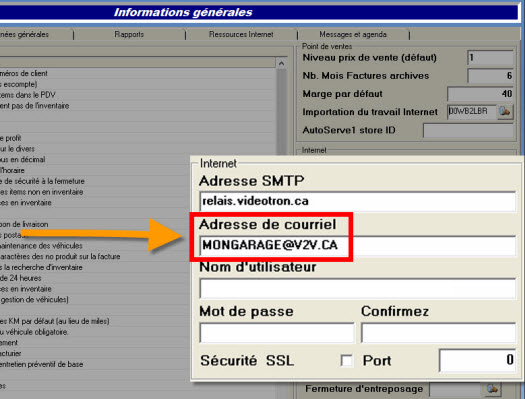Click the Nb. Mois Factures archives field
The width and height of the screenshot is (525, 399).
click(491, 76)
